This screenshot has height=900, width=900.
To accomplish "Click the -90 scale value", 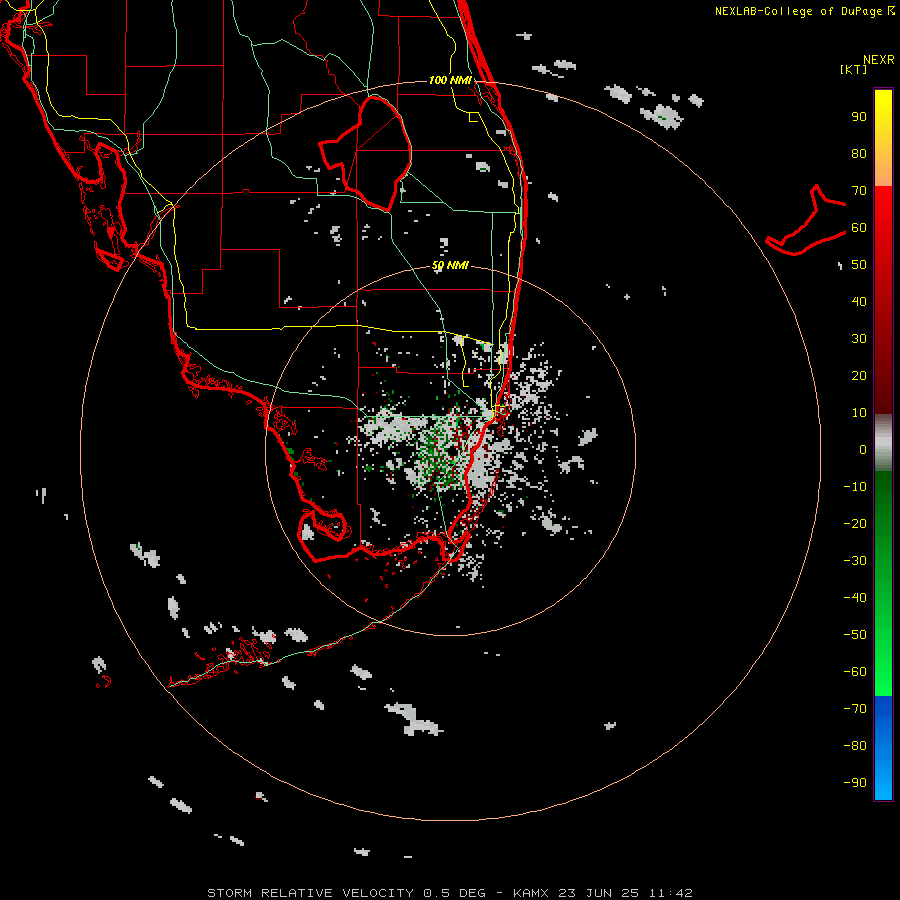I will (x=855, y=783).
